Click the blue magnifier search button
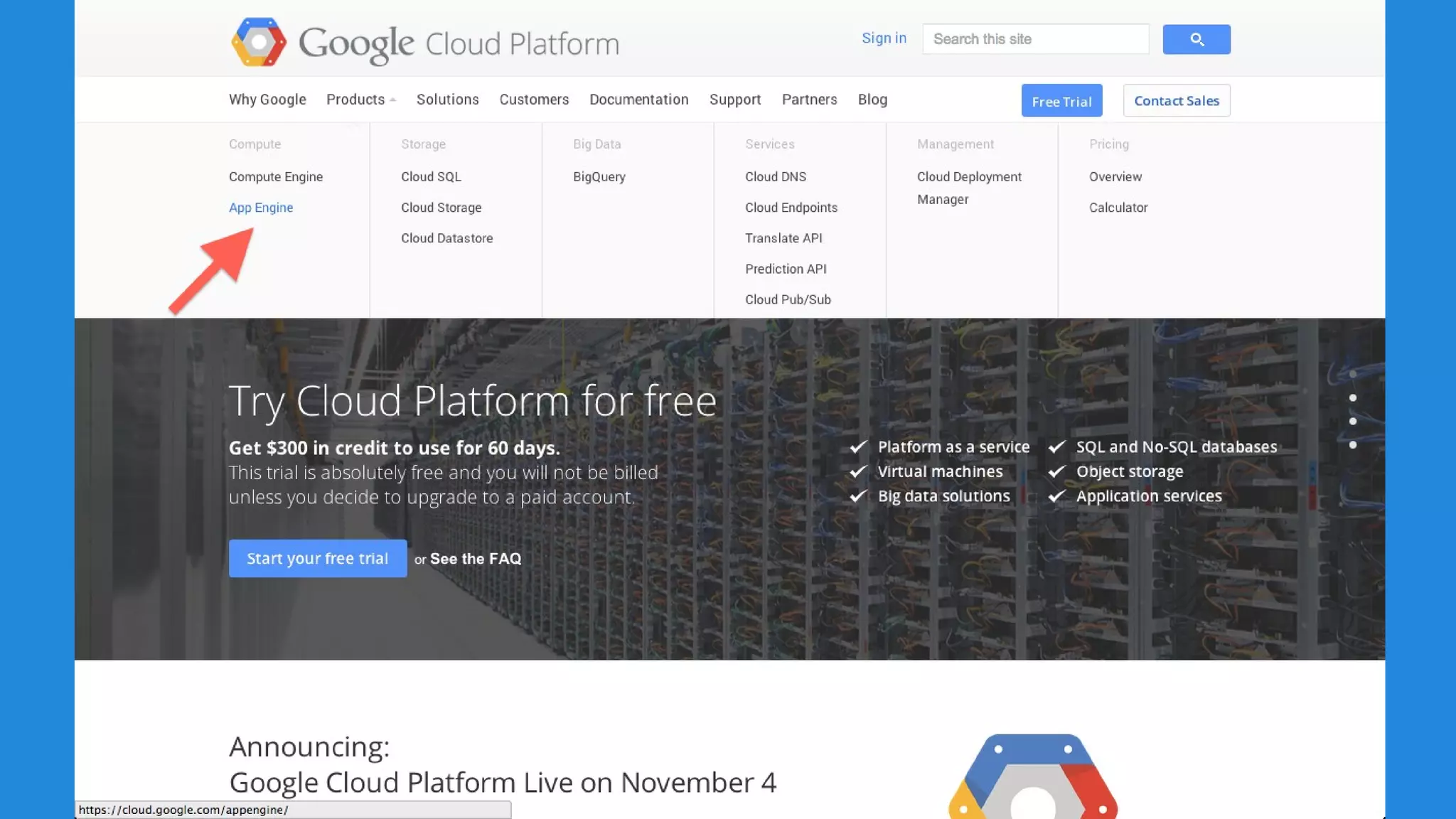 pos(1196,39)
